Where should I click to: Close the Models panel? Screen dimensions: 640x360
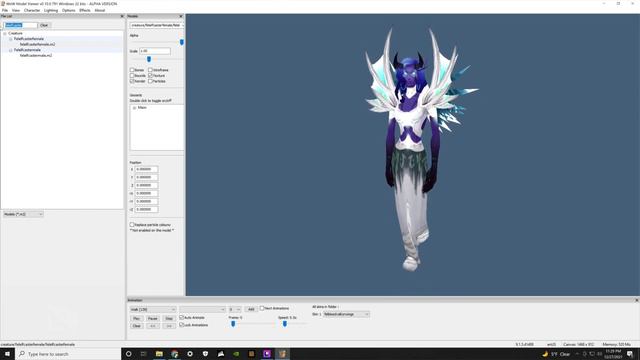coord(181,16)
